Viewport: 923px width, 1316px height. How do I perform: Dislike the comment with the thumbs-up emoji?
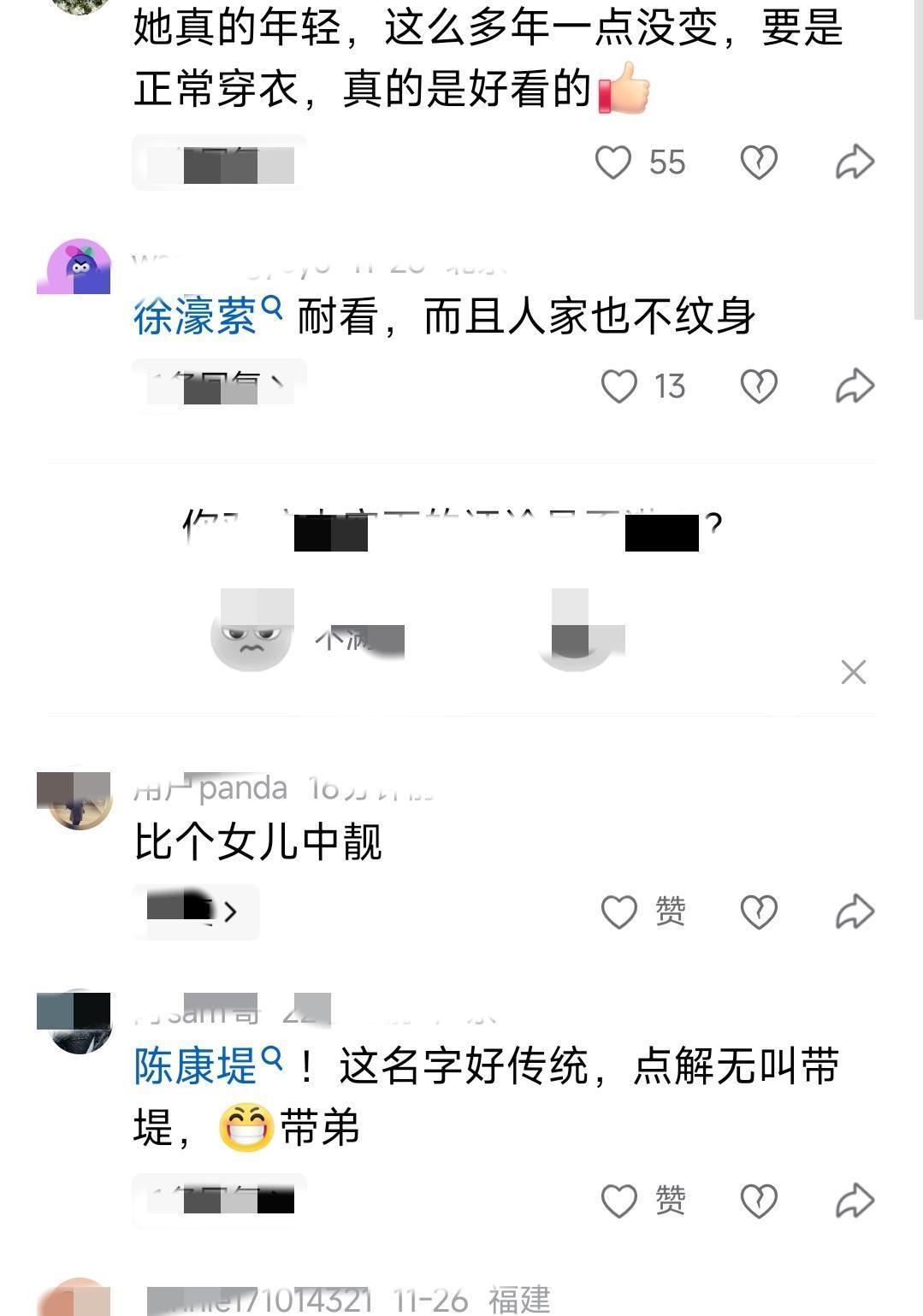pos(758,162)
